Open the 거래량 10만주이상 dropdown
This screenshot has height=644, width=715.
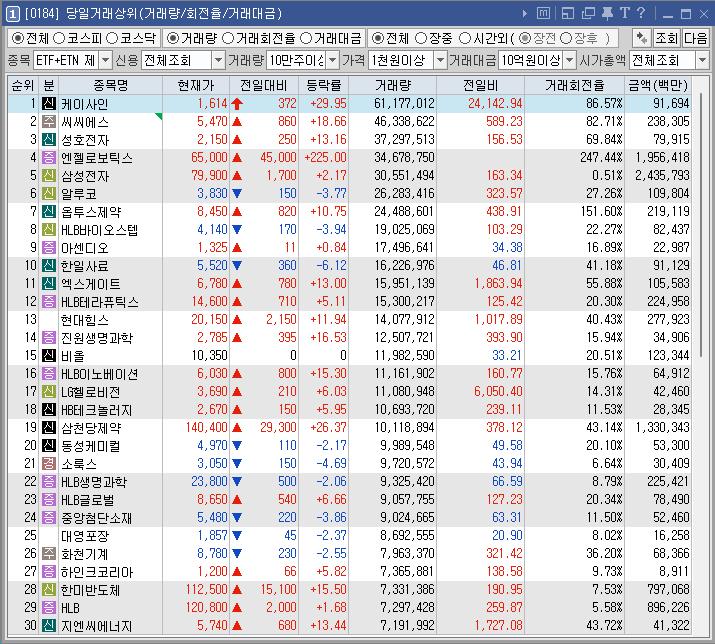[333, 60]
